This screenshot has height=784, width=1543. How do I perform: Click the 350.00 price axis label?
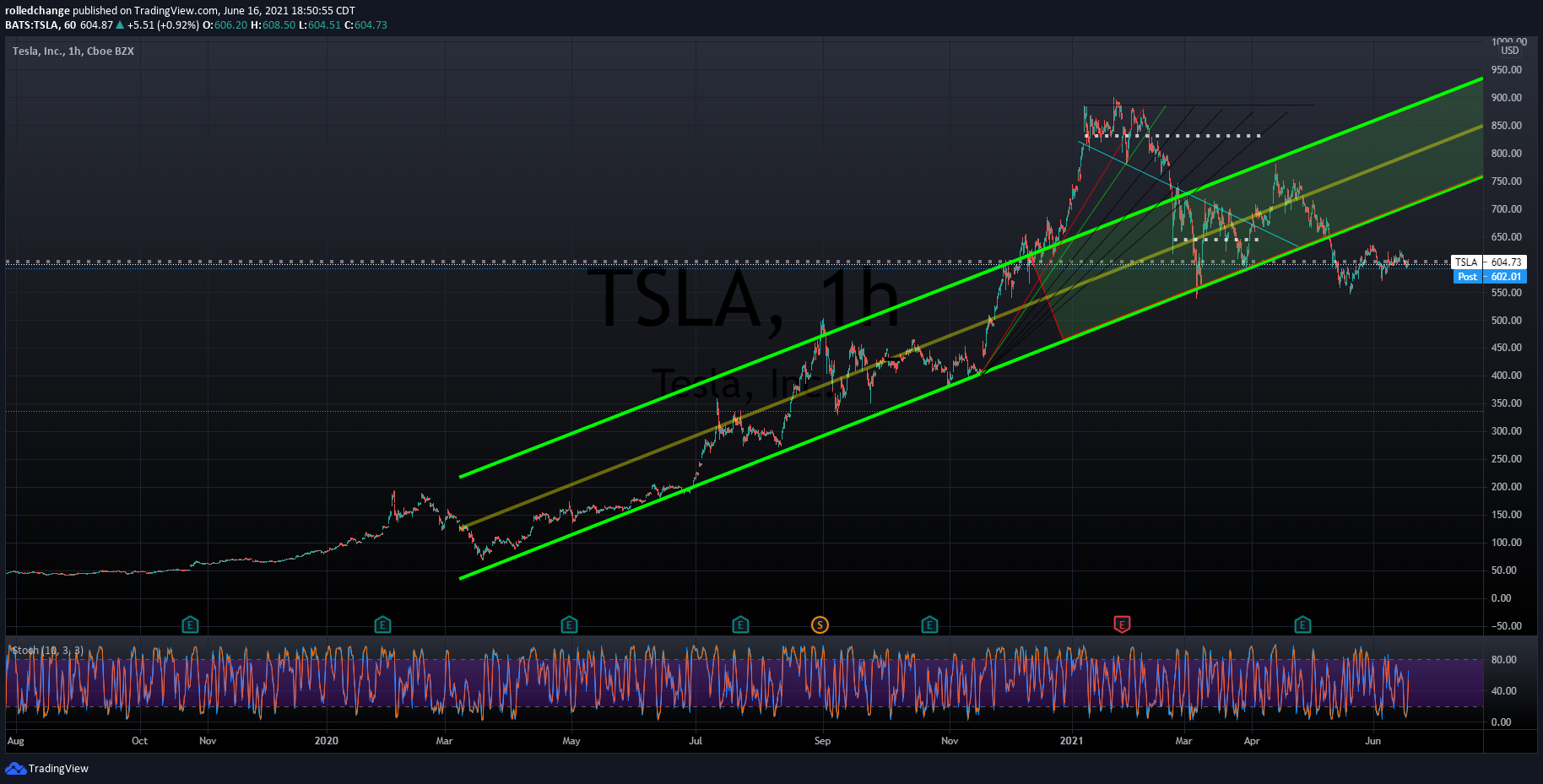(x=1506, y=403)
